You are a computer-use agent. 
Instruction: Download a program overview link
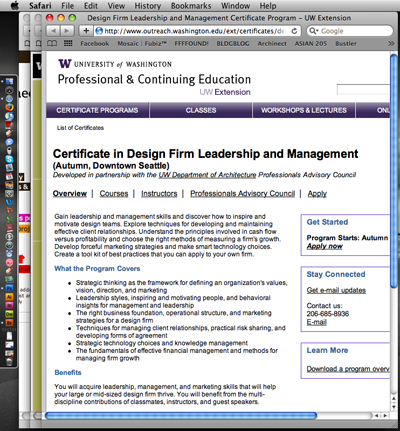coord(348,369)
